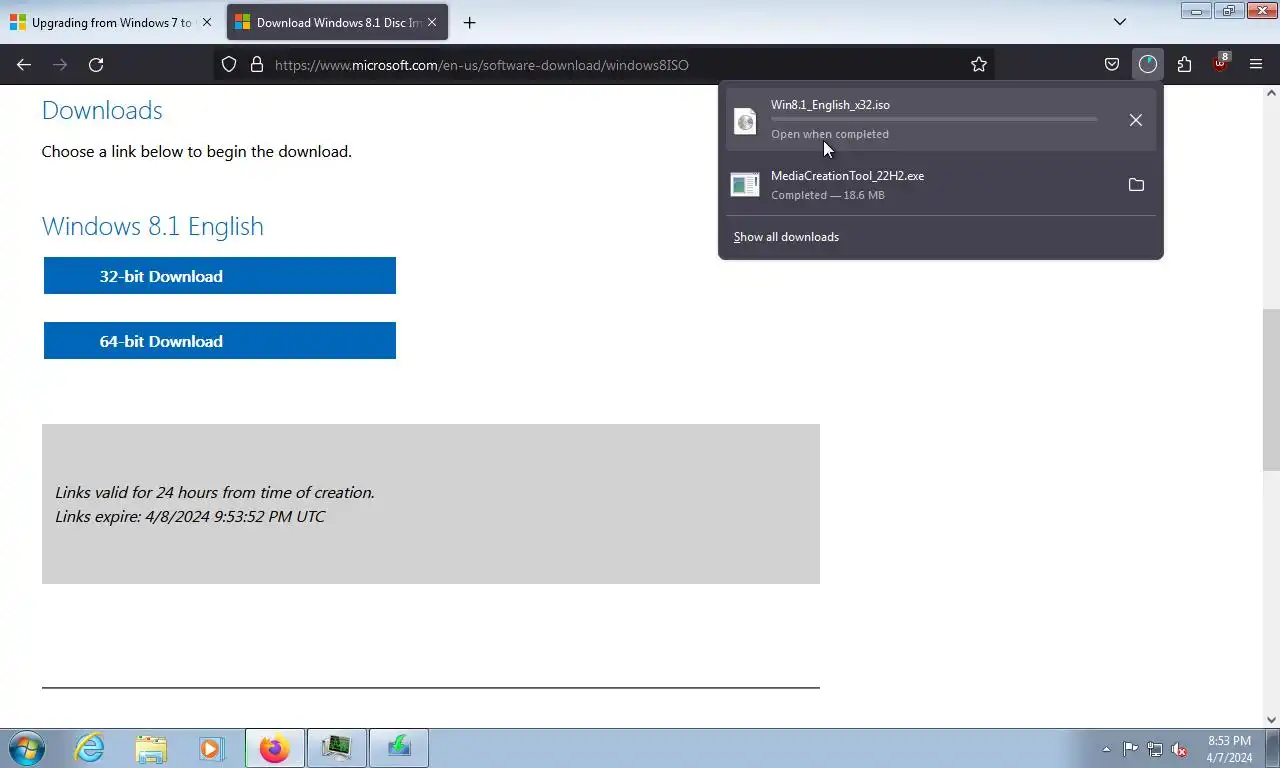
Task: Open the muted volume tray icon
Action: click(x=1179, y=749)
